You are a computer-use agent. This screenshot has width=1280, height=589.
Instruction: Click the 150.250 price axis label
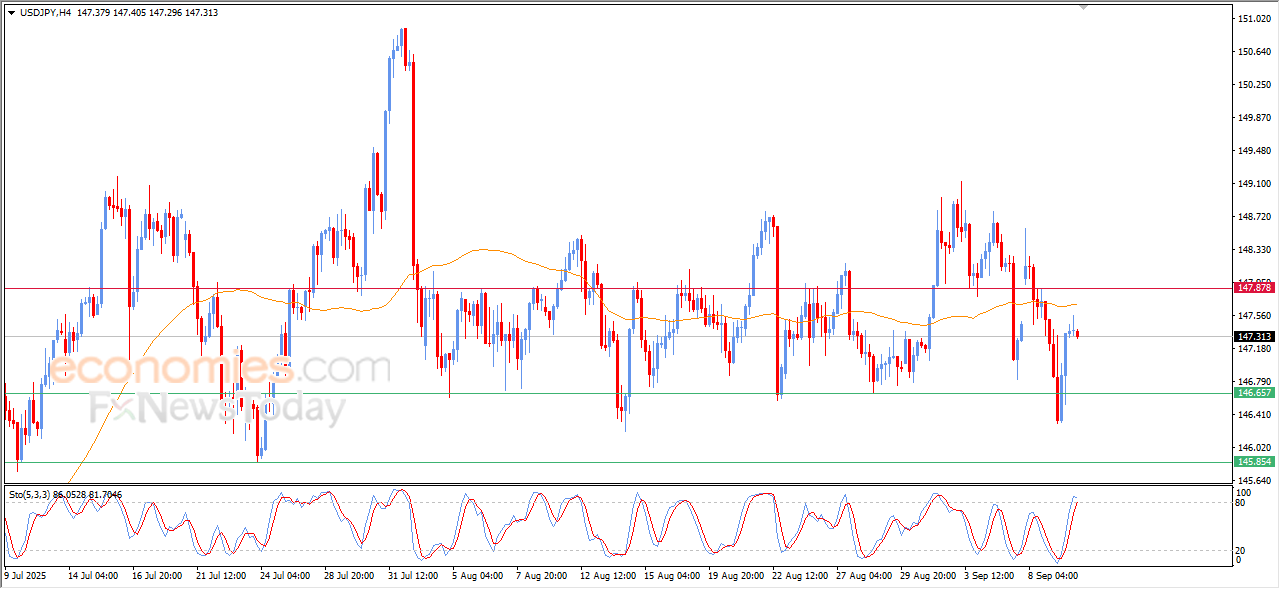[1254, 85]
